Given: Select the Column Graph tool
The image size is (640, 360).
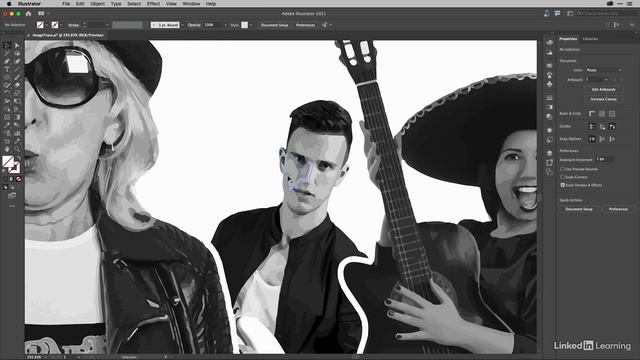Looking at the screenshot, I should pos(17,133).
